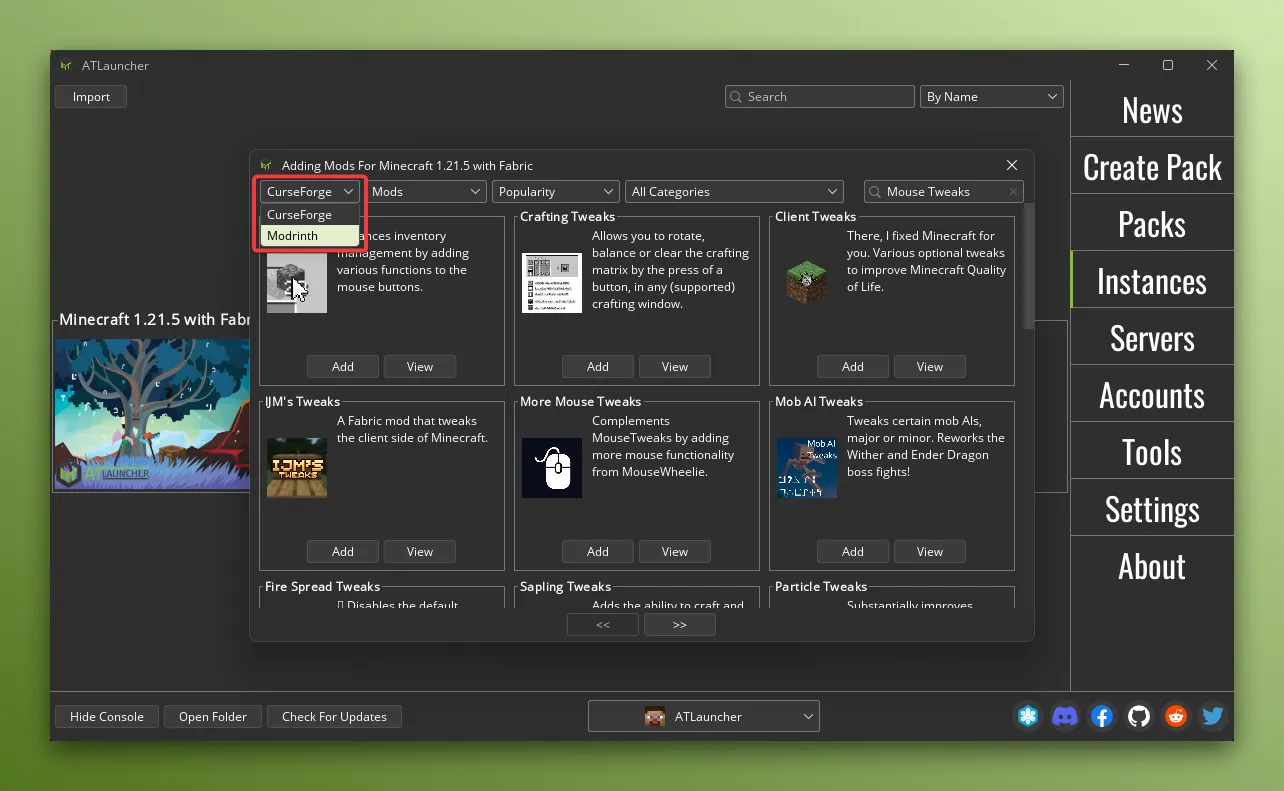Expand the All Categories dropdown
Viewport: 1284px width, 791px height.
(x=734, y=192)
